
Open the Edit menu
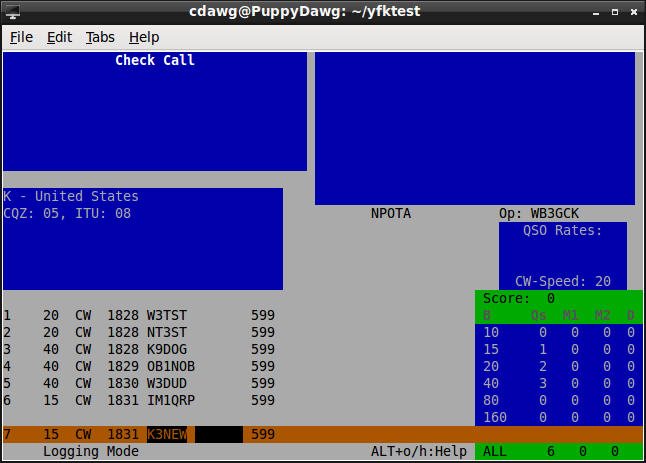pyautogui.click(x=59, y=37)
